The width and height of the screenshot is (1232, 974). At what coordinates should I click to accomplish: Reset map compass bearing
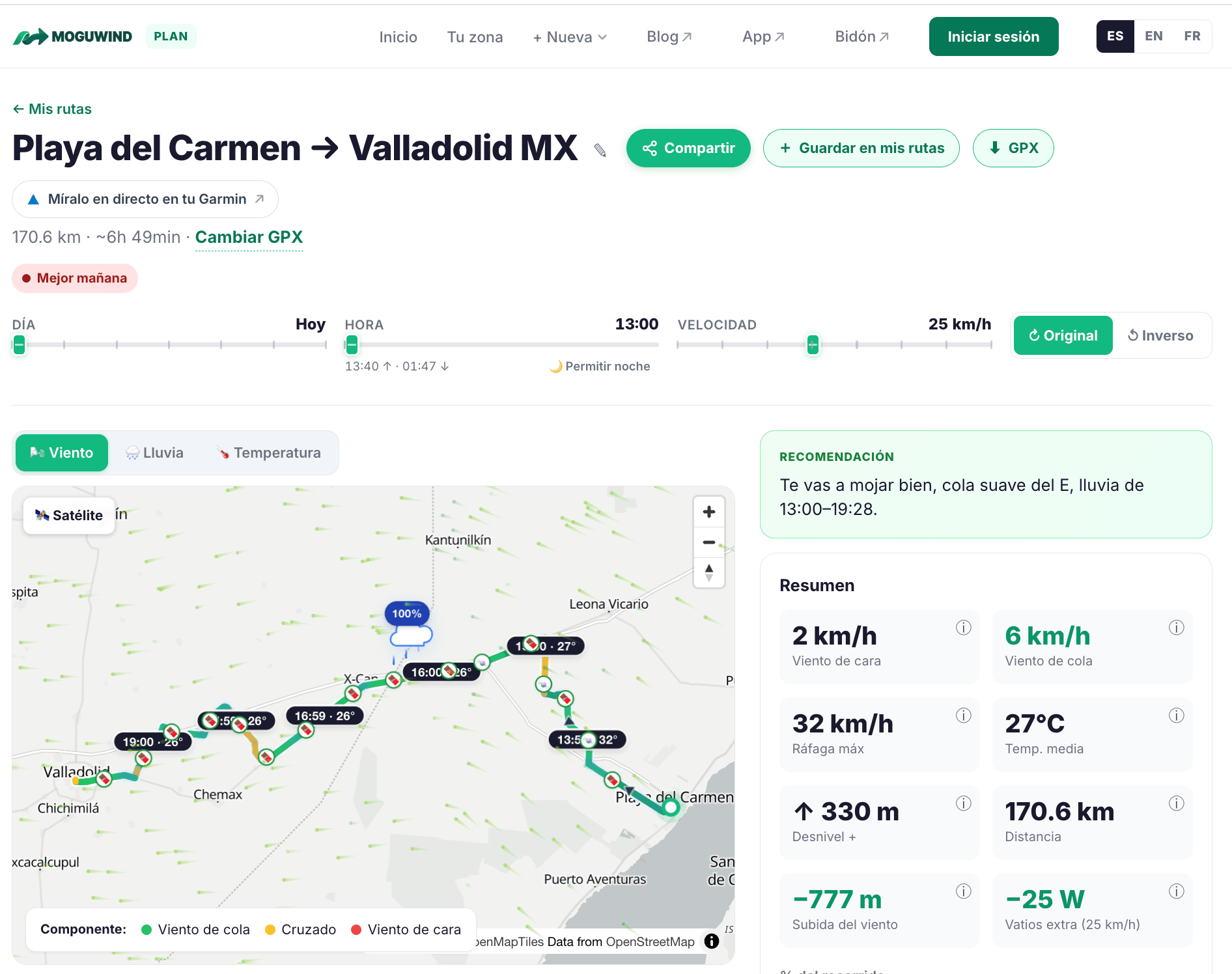pyautogui.click(x=709, y=573)
